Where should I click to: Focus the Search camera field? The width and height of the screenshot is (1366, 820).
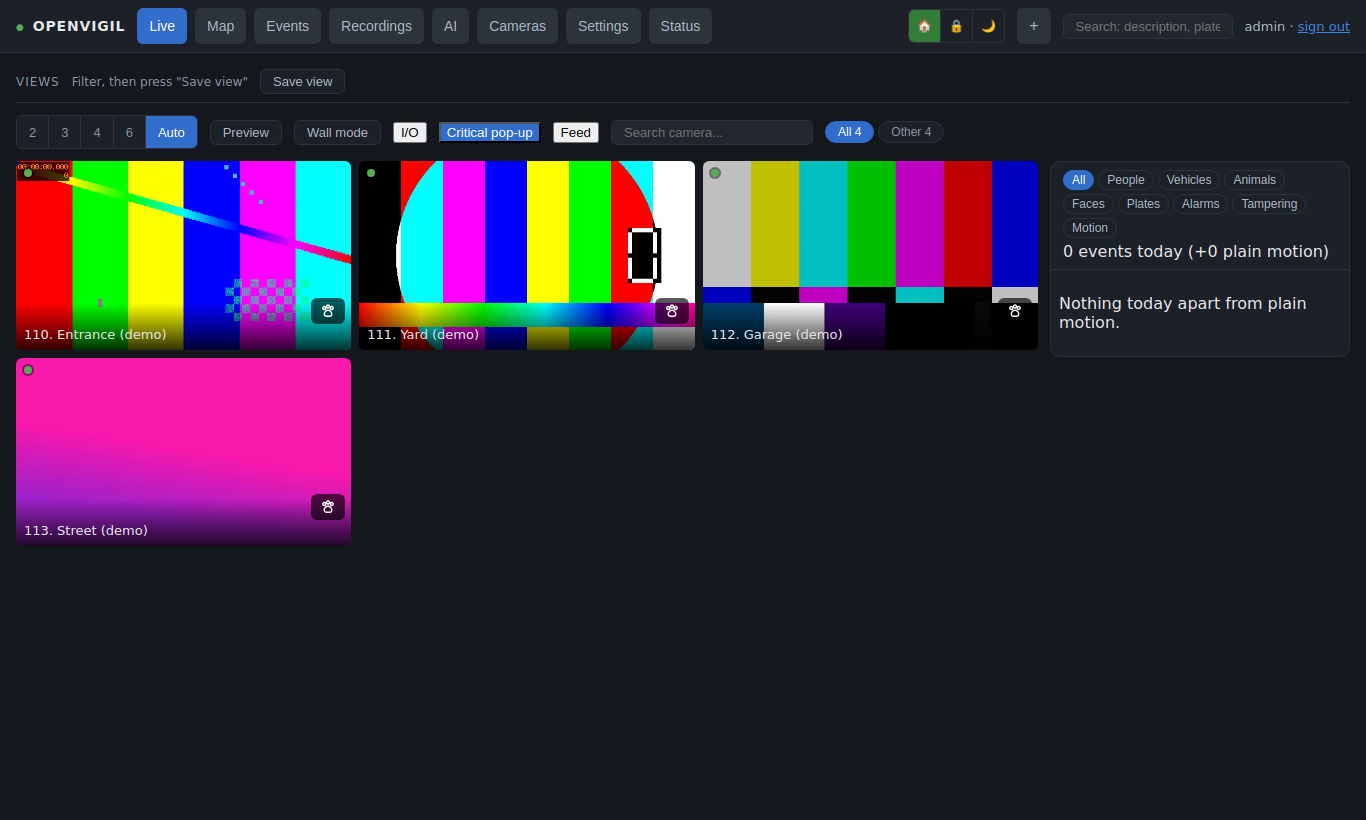click(712, 132)
